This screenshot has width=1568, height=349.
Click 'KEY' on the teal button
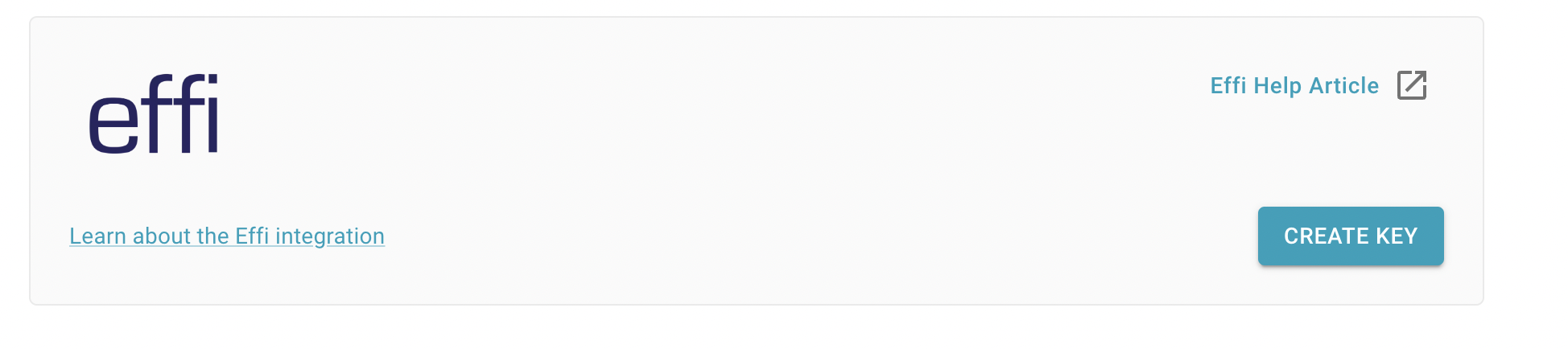click(1397, 236)
